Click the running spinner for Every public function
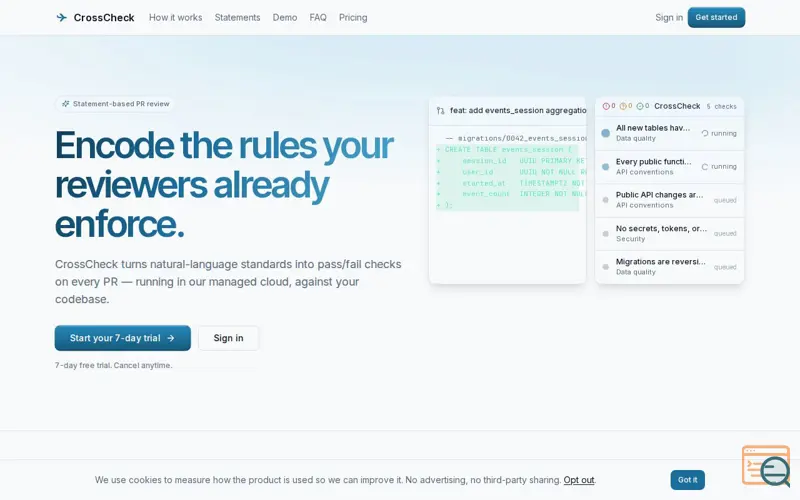 tap(705, 167)
